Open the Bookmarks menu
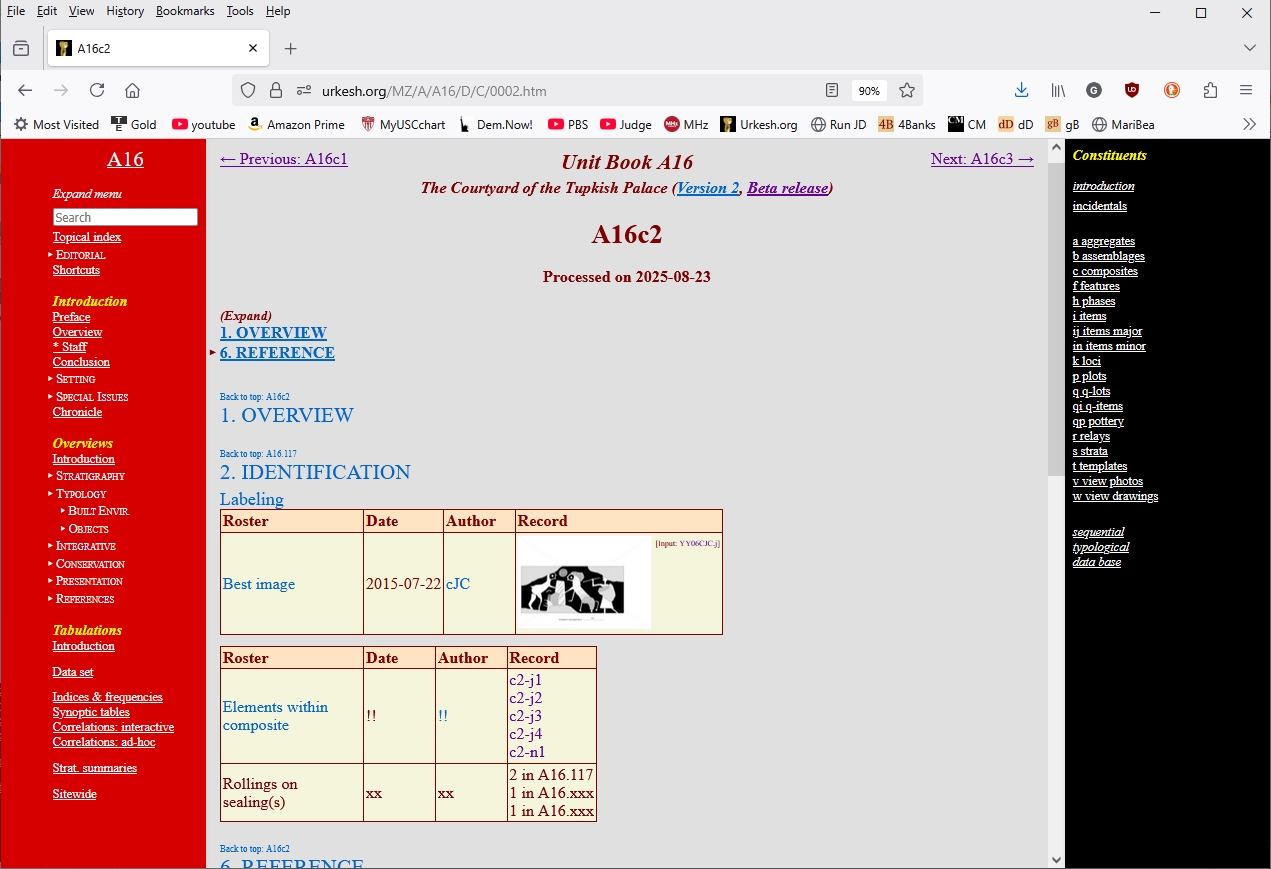Screen dimensions: 1271x869 [185, 11]
